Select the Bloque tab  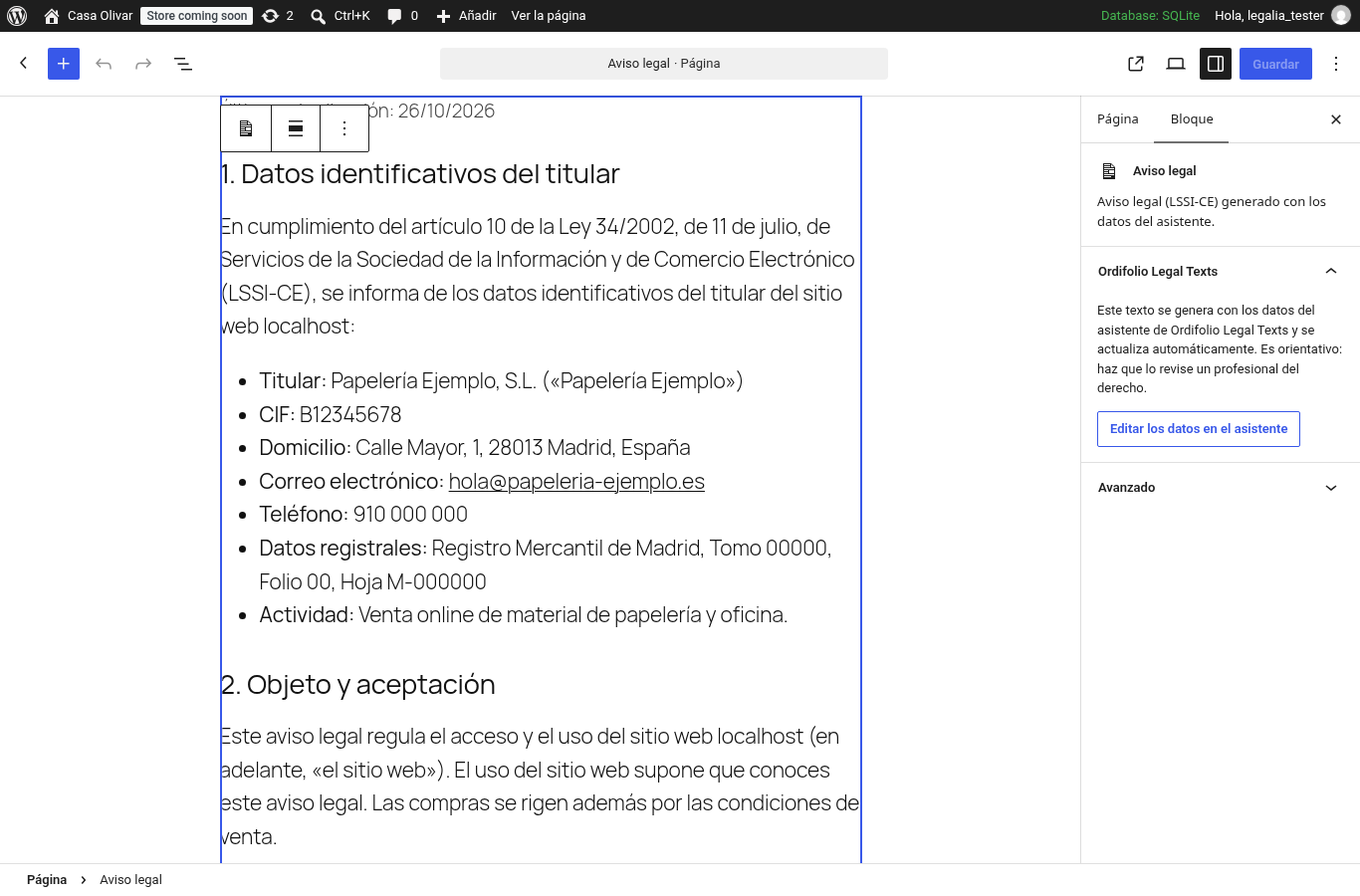(1192, 119)
